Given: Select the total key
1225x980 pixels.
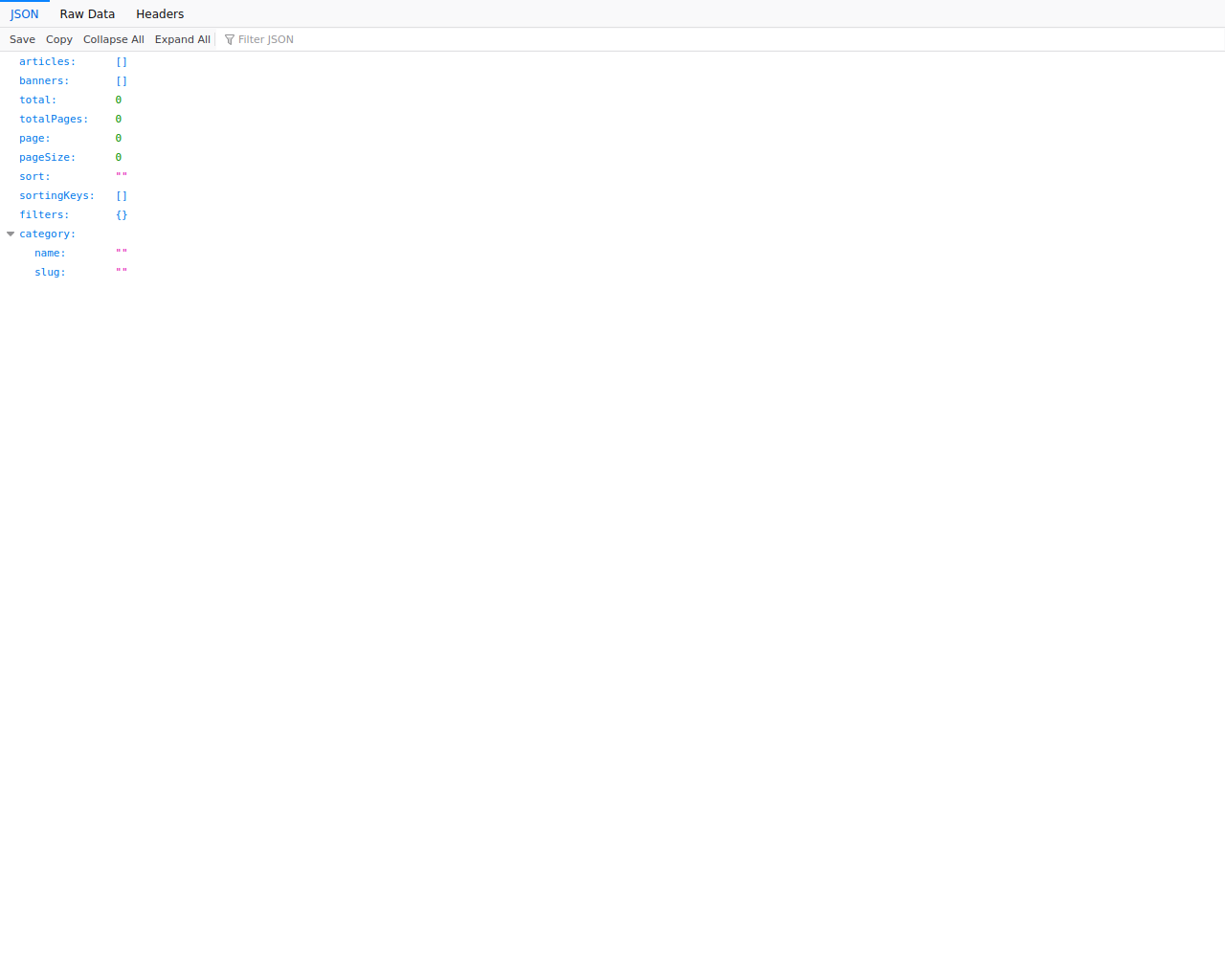Looking at the screenshot, I should [38, 100].
